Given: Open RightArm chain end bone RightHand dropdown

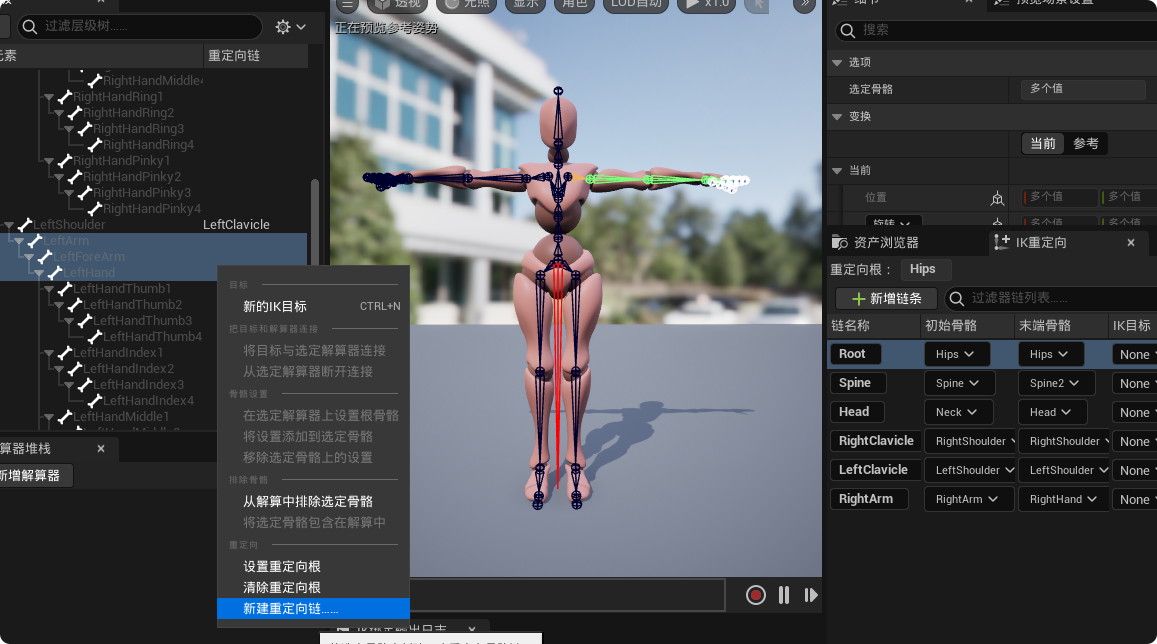Looking at the screenshot, I should coord(1063,499).
